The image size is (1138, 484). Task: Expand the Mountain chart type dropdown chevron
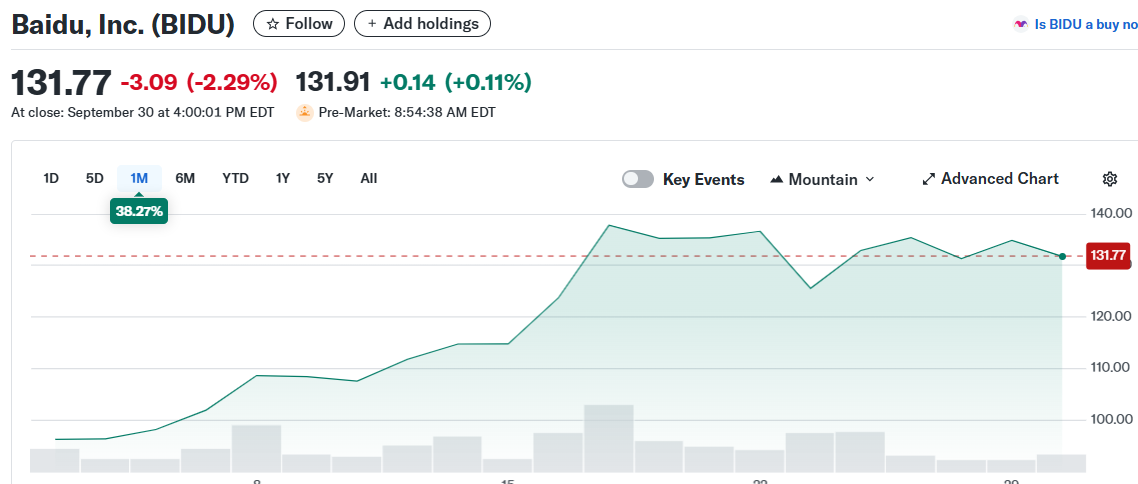[x=869, y=180]
